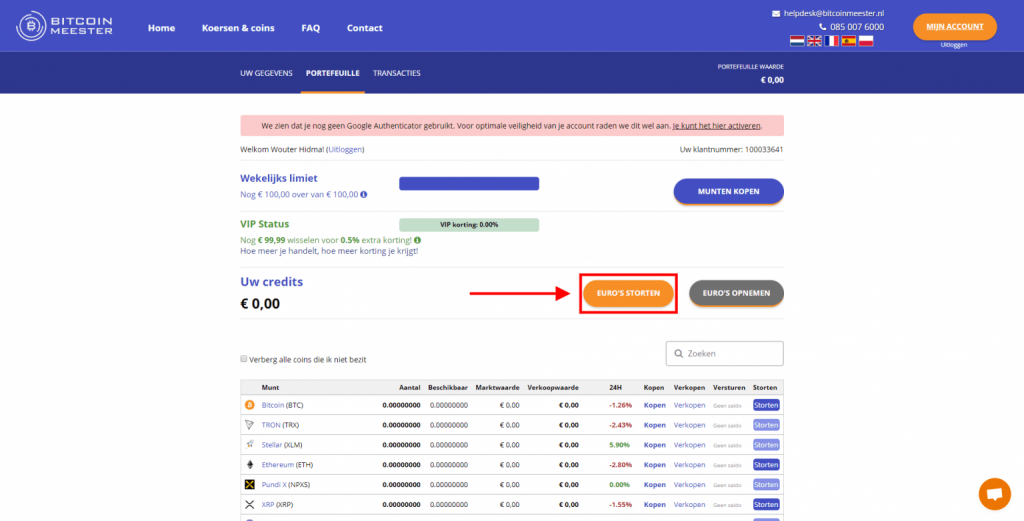Image resolution: width=1024 pixels, height=521 pixels.
Task: Click Storten button in the Ethereum row
Action: tap(766, 465)
